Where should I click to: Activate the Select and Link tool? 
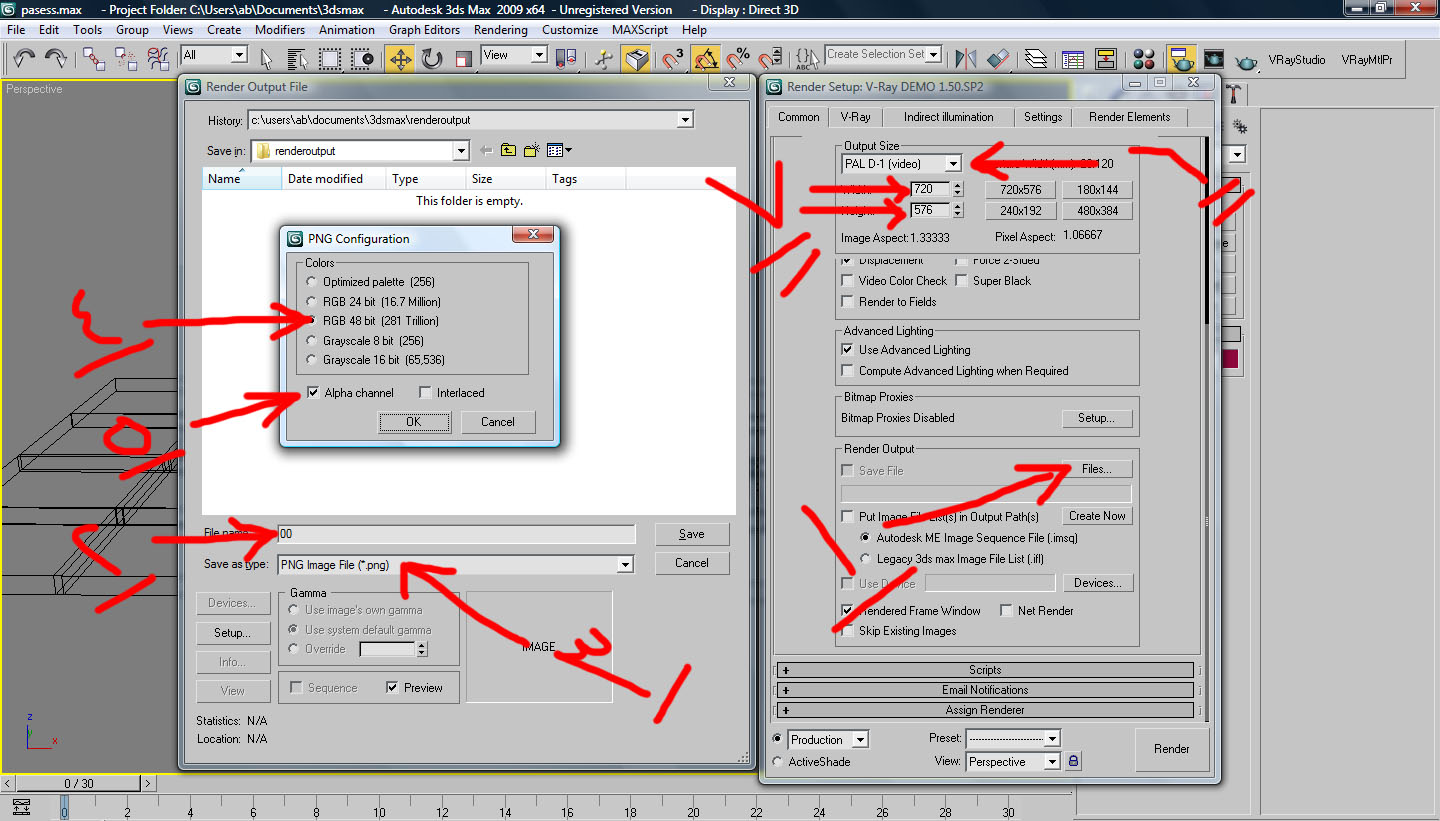pyautogui.click(x=93, y=59)
